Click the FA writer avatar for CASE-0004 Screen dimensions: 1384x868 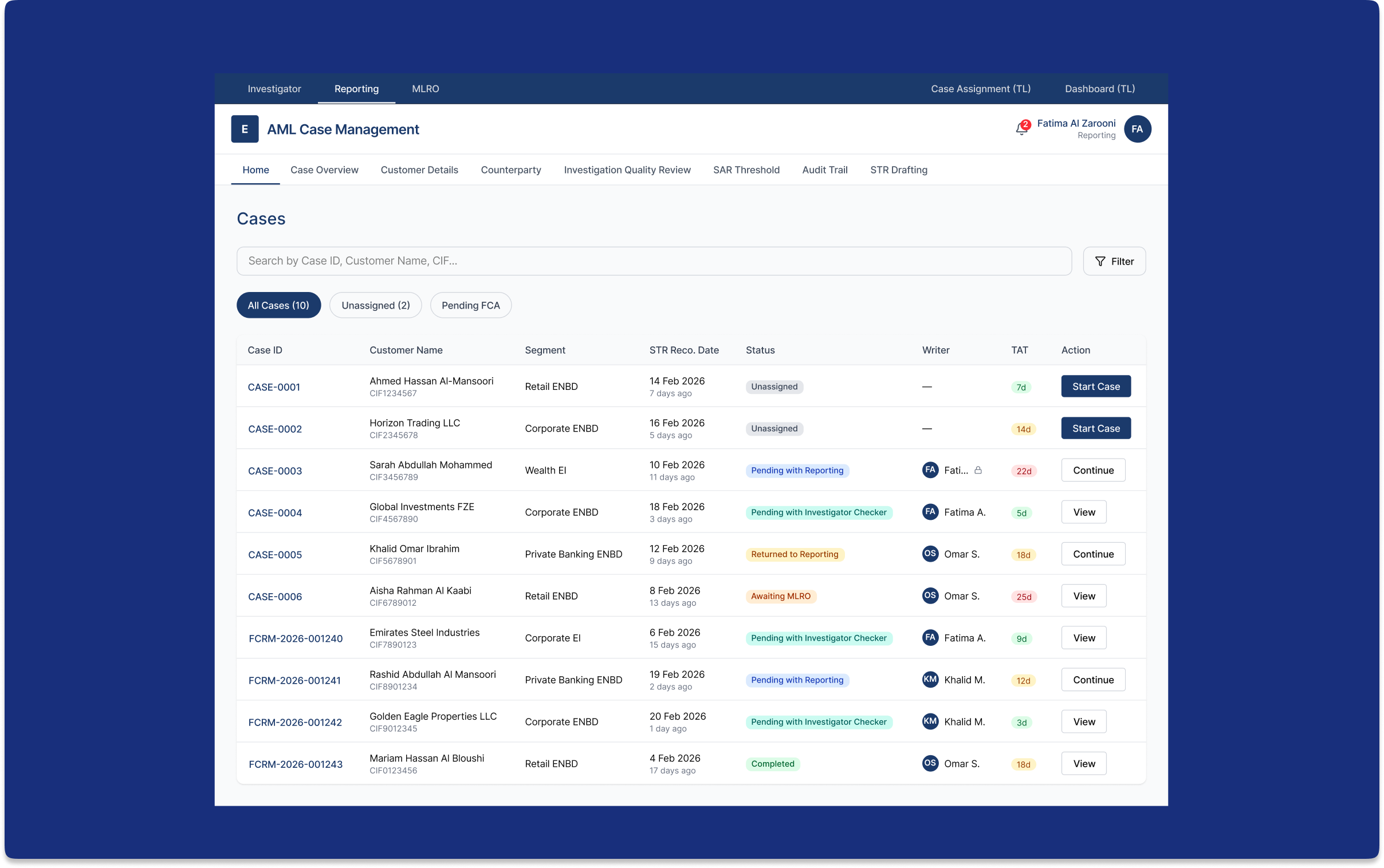click(930, 511)
